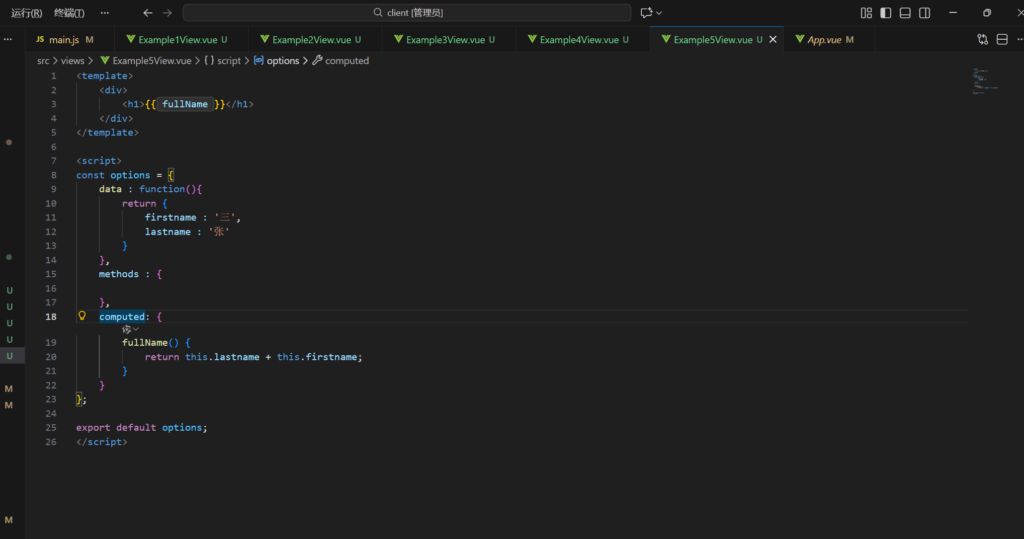
Task: Toggle the bottom panel visibility
Action: click(905, 13)
